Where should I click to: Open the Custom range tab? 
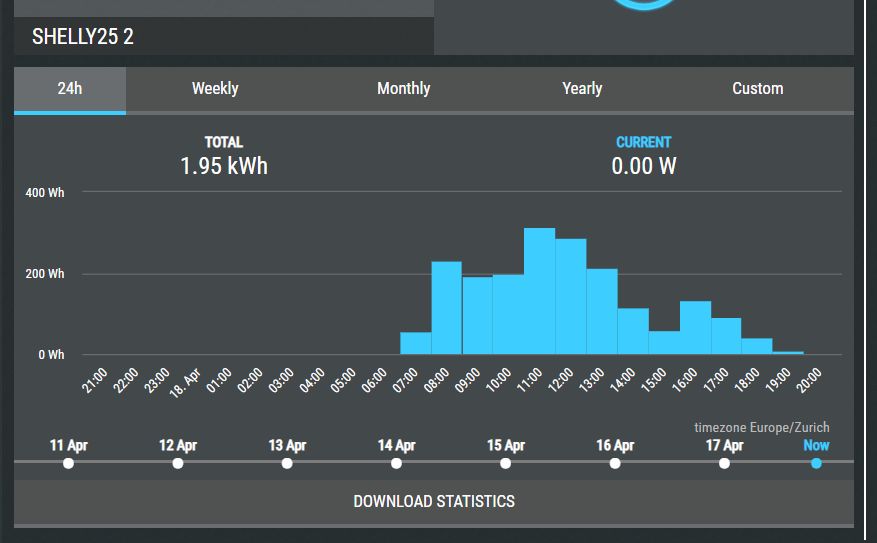pos(758,88)
